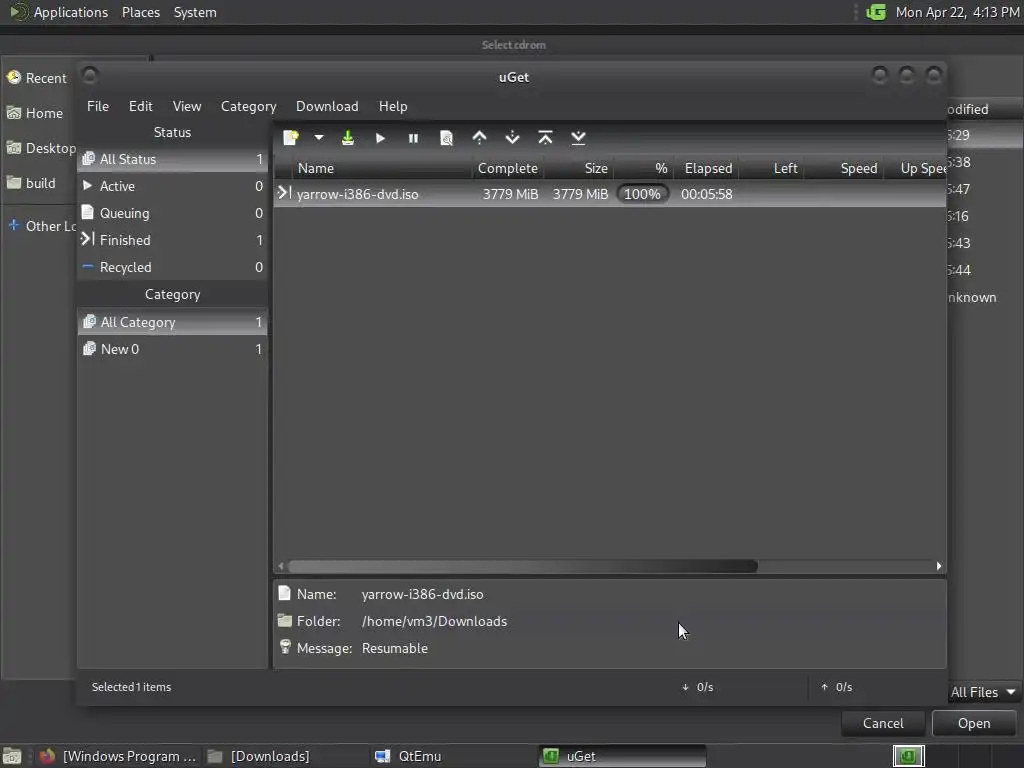
Task: Click the scrollbar left arrow
Action: click(281, 566)
